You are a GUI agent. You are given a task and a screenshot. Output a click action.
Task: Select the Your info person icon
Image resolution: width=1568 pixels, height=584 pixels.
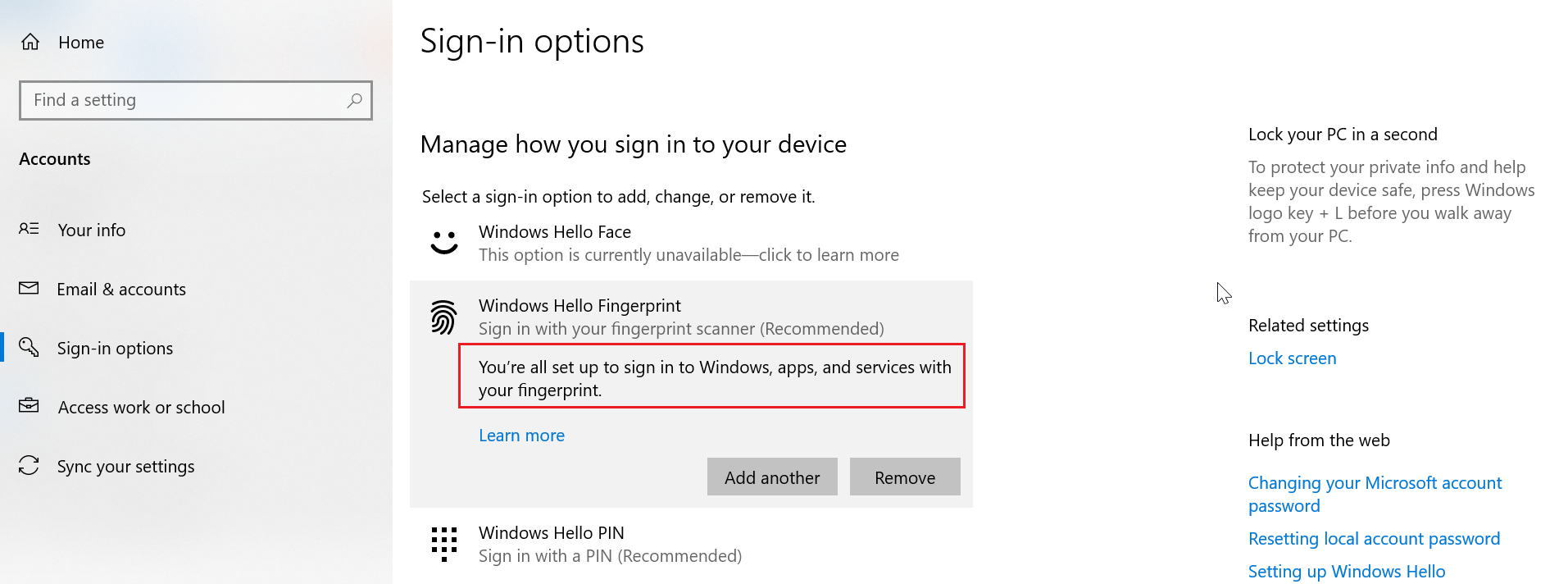(x=29, y=230)
